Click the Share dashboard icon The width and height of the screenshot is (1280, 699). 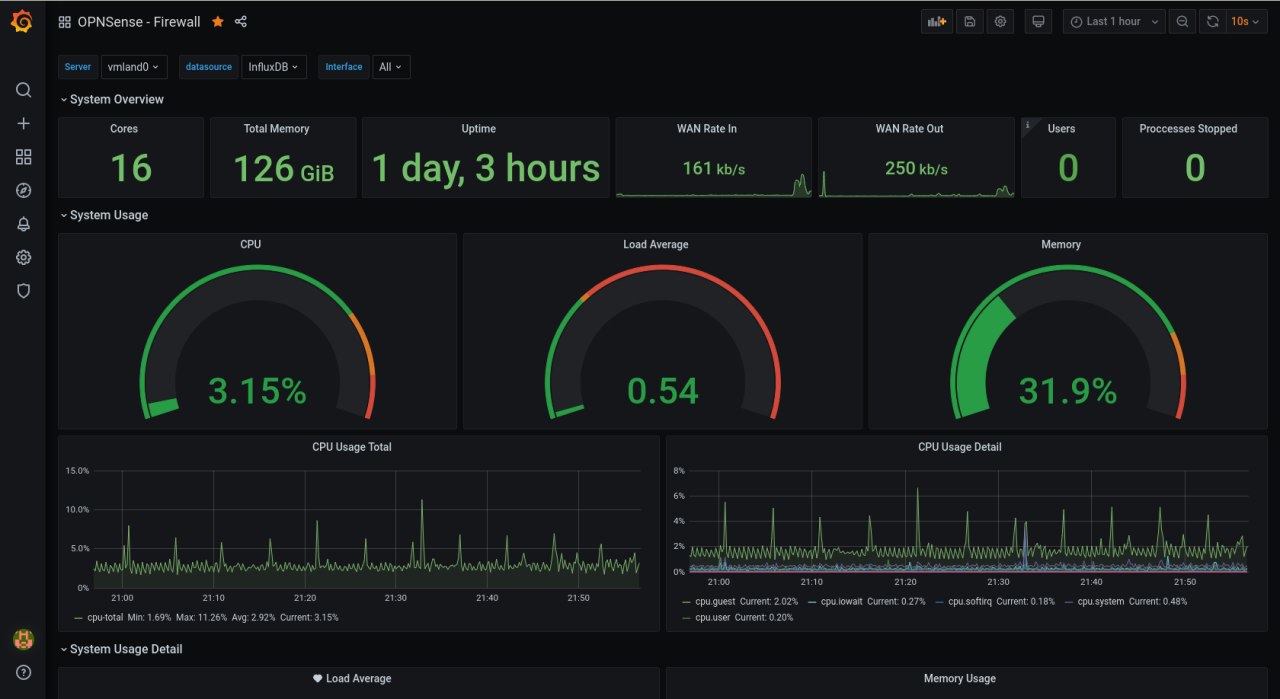coord(241,21)
